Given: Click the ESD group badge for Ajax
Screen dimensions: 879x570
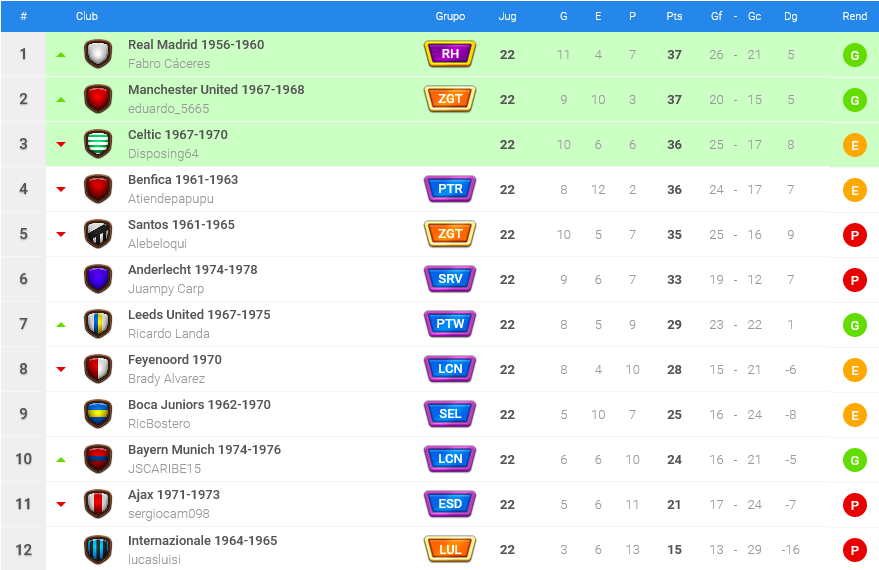Looking at the screenshot, I should tap(450, 504).
